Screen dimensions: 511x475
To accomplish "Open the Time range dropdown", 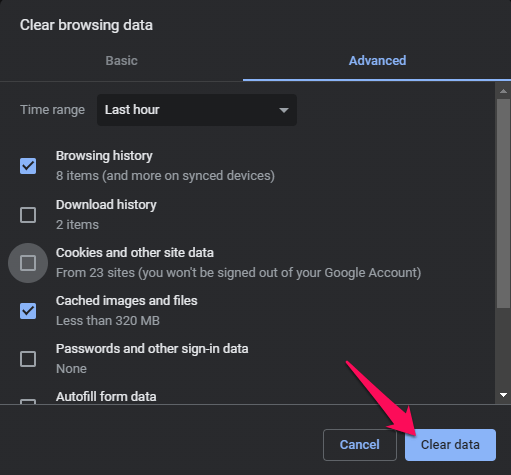I will click(x=197, y=110).
